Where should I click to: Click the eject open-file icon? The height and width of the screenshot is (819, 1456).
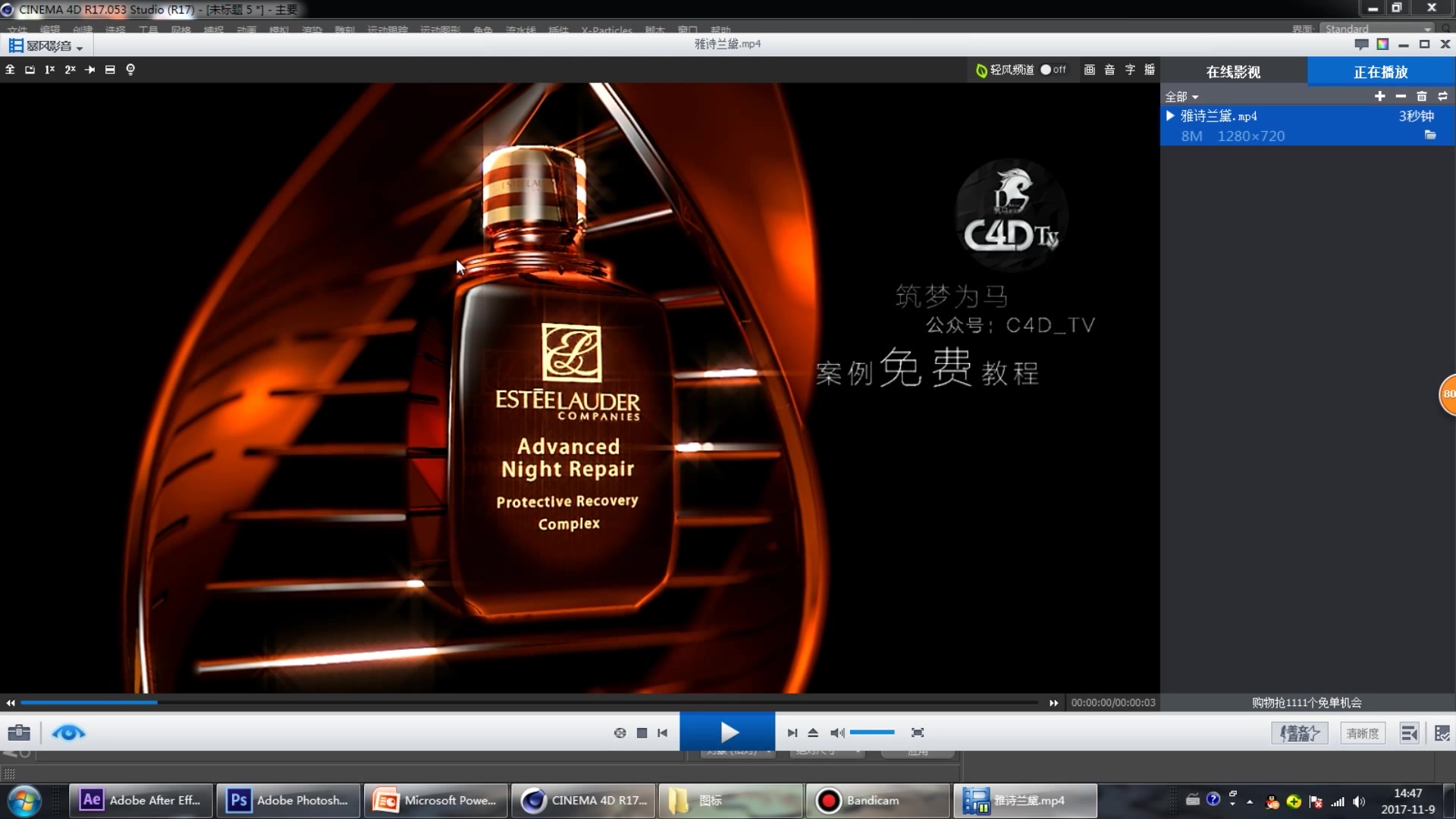click(813, 733)
